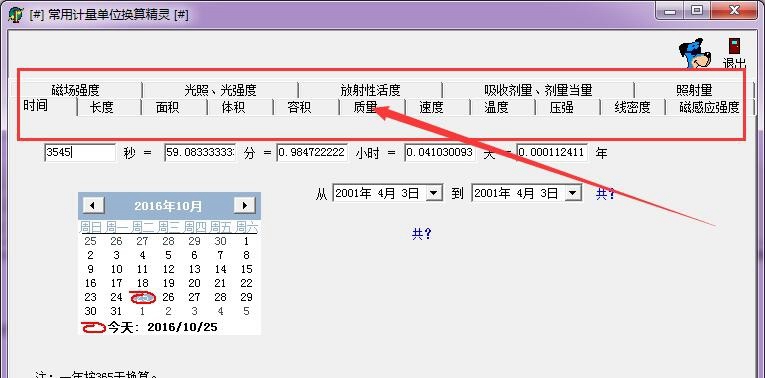765x378 pixels.
Task: Go to next month in calendar
Action: [244, 205]
